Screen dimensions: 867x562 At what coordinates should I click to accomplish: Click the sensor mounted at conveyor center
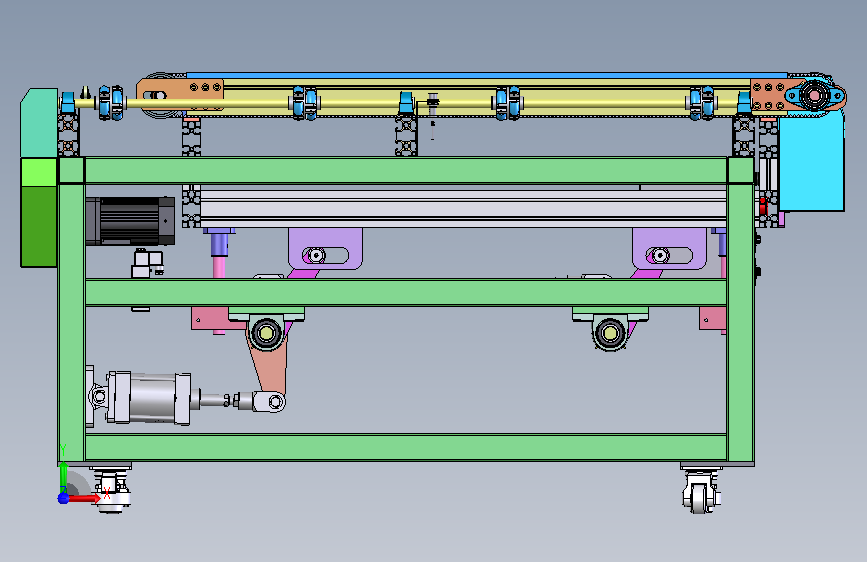click(432, 106)
